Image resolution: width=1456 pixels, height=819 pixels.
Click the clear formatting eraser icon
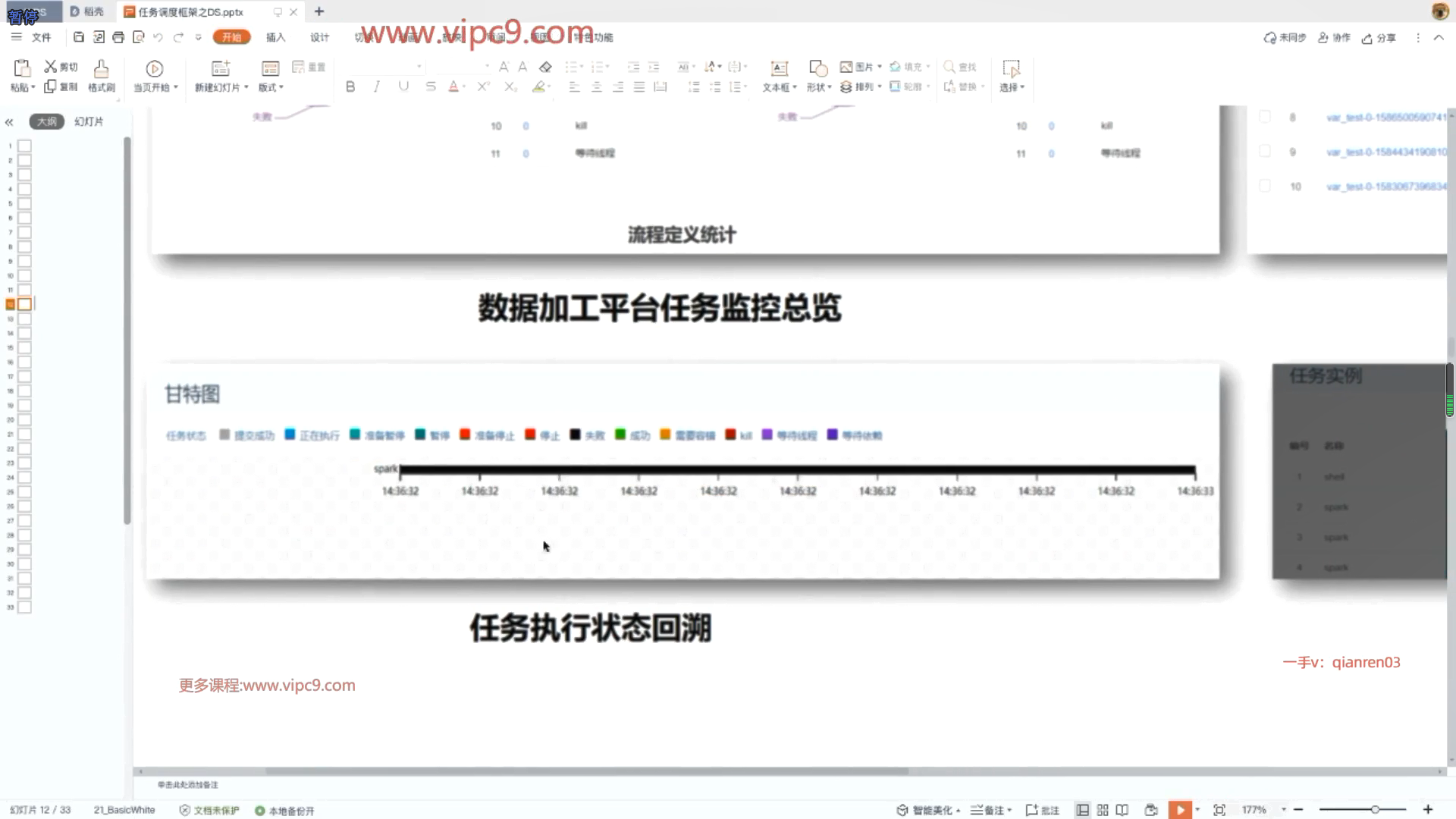[545, 67]
